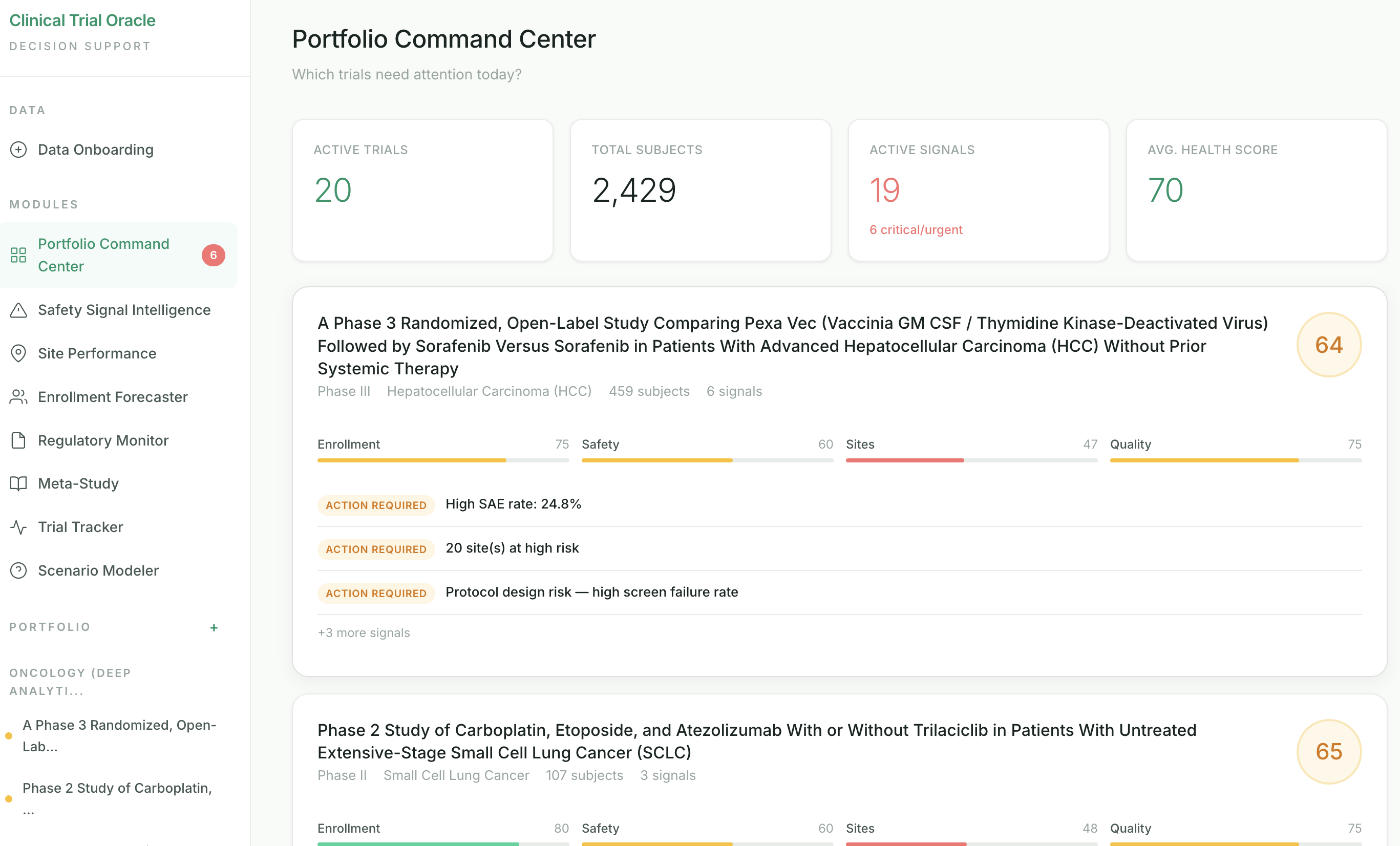Select Portfolio Command Center in the sidebar

[118, 255]
